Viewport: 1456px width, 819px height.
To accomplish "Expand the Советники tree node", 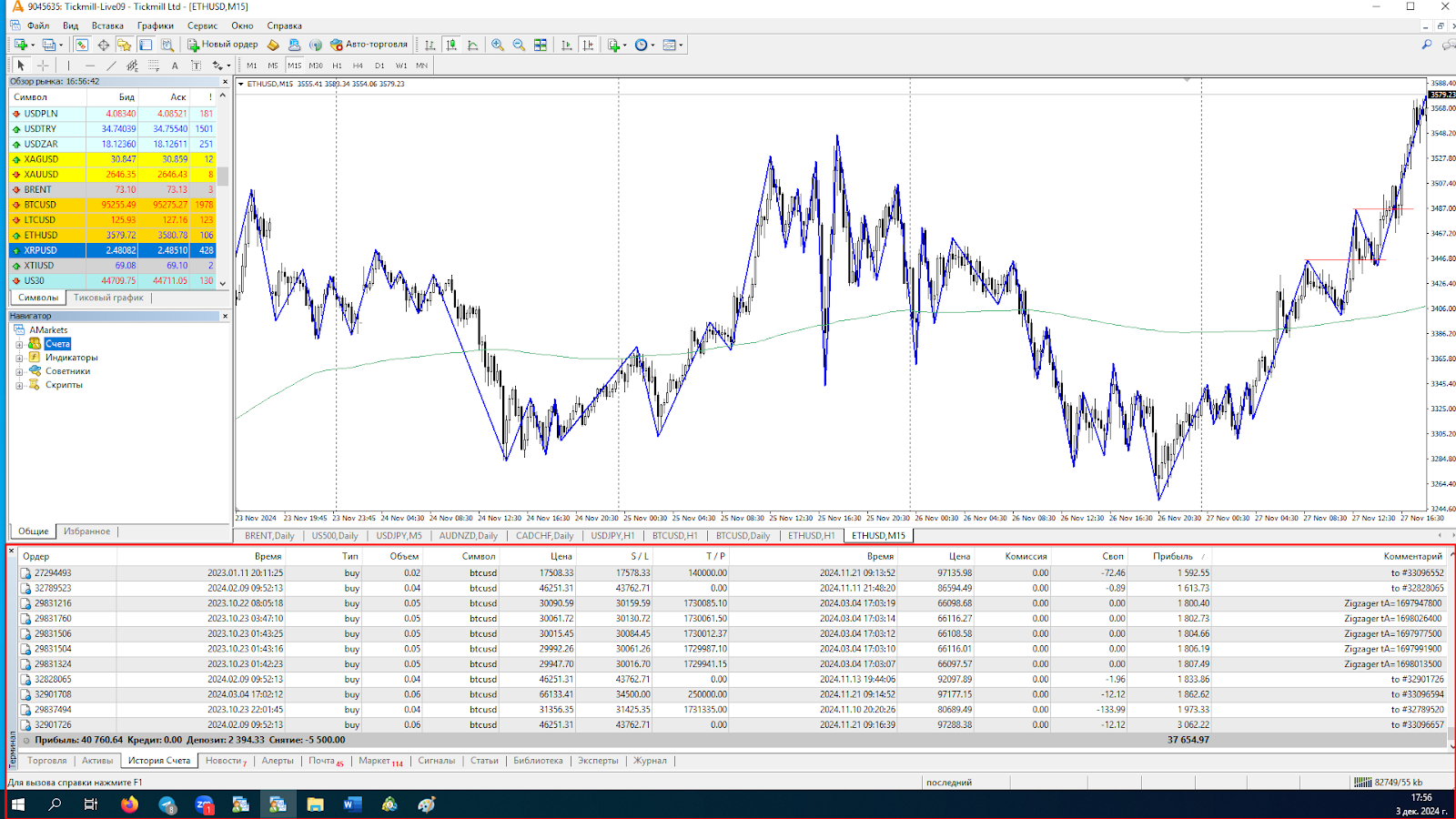I will point(19,371).
